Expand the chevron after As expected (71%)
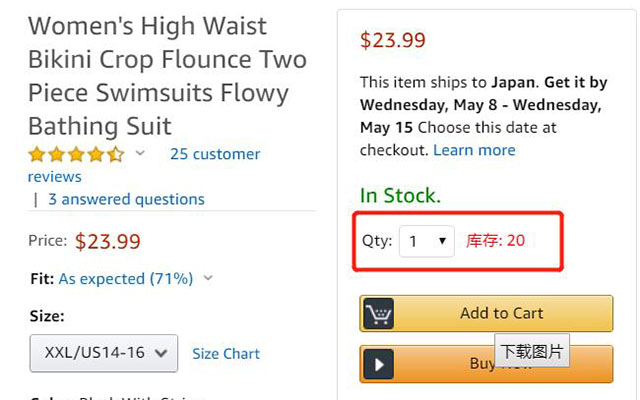 [x=208, y=278]
